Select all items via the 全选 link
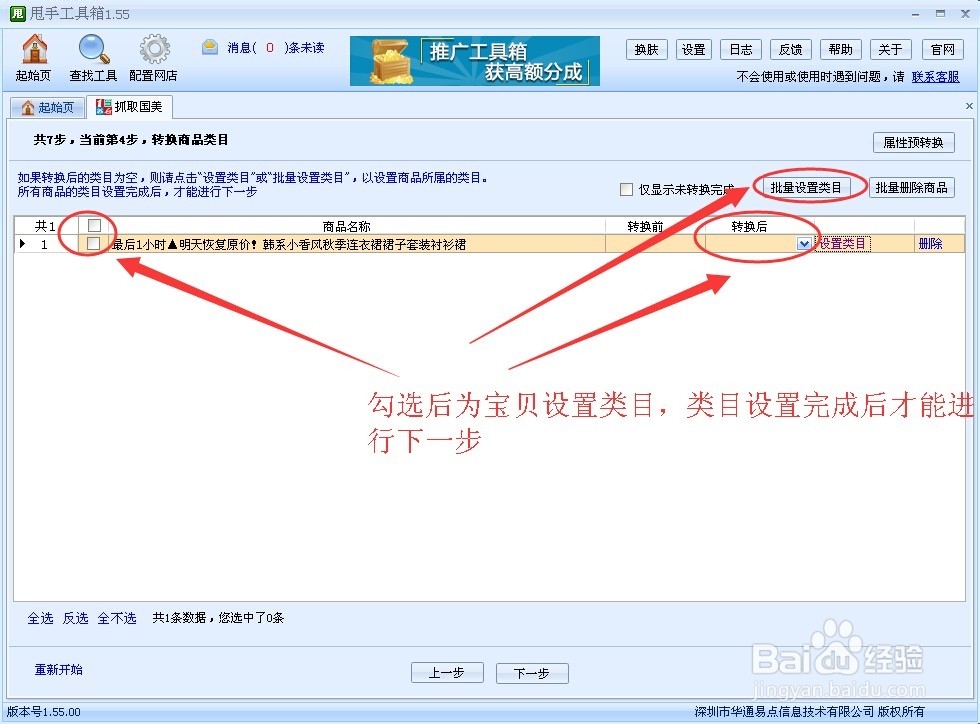980x724 pixels. pos(39,618)
